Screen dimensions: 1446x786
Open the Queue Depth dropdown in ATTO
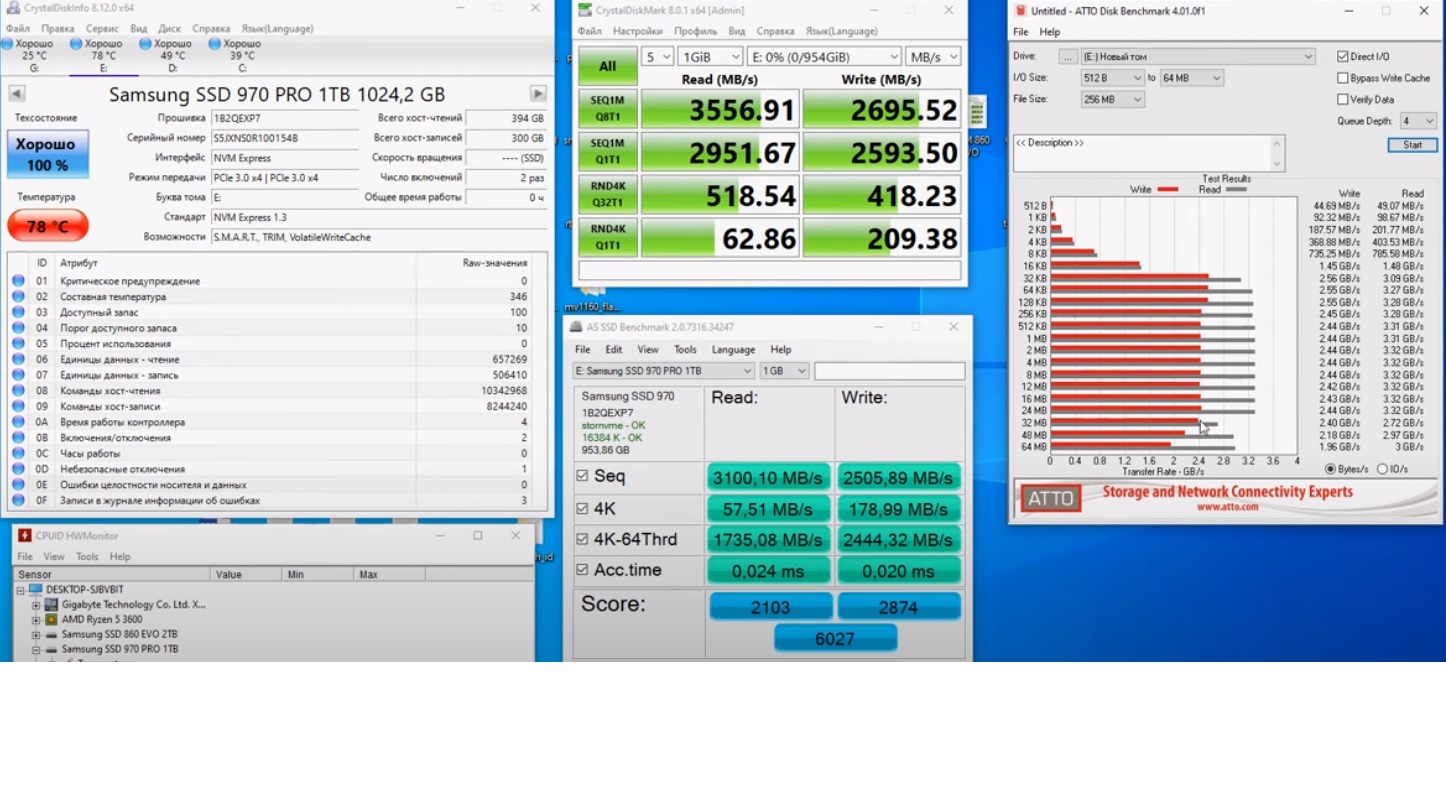tap(1418, 121)
